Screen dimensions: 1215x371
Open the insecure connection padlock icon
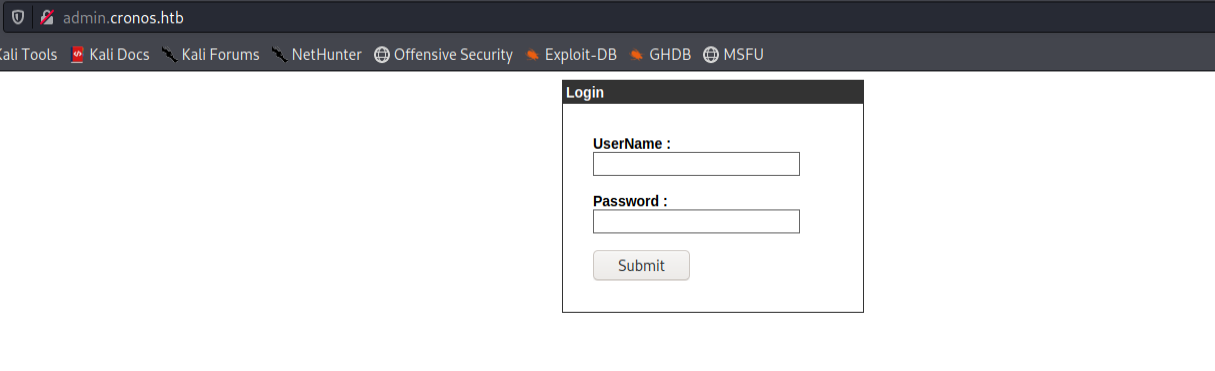(46, 18)
